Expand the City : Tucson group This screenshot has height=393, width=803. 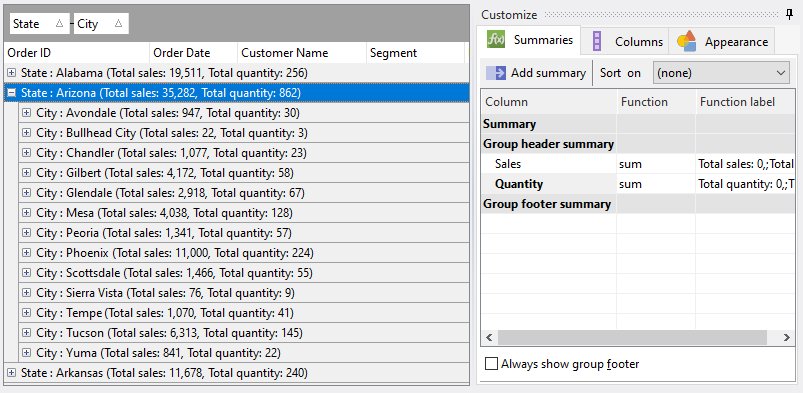(27, 333)
